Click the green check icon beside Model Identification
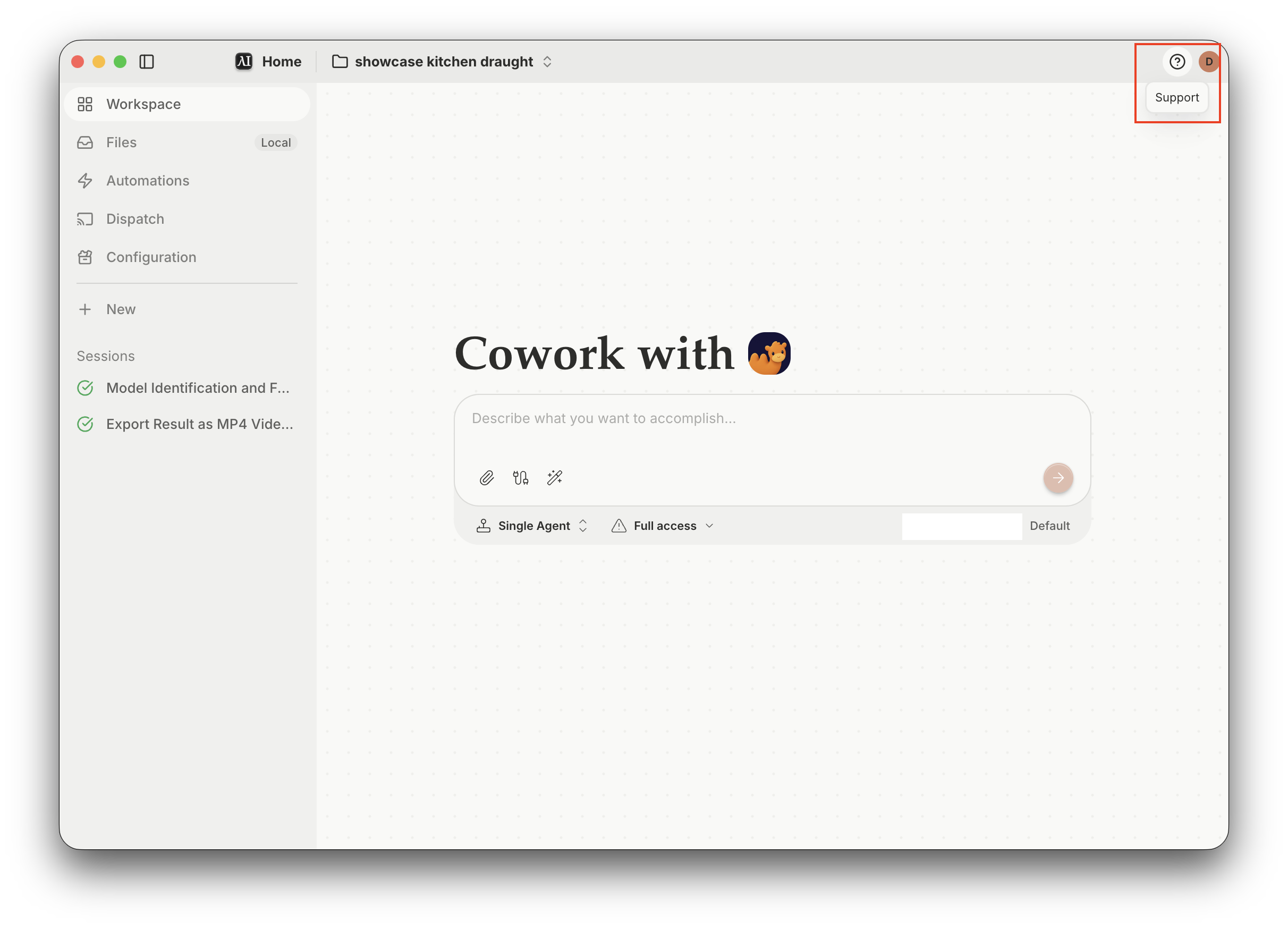 pos(85,388)
